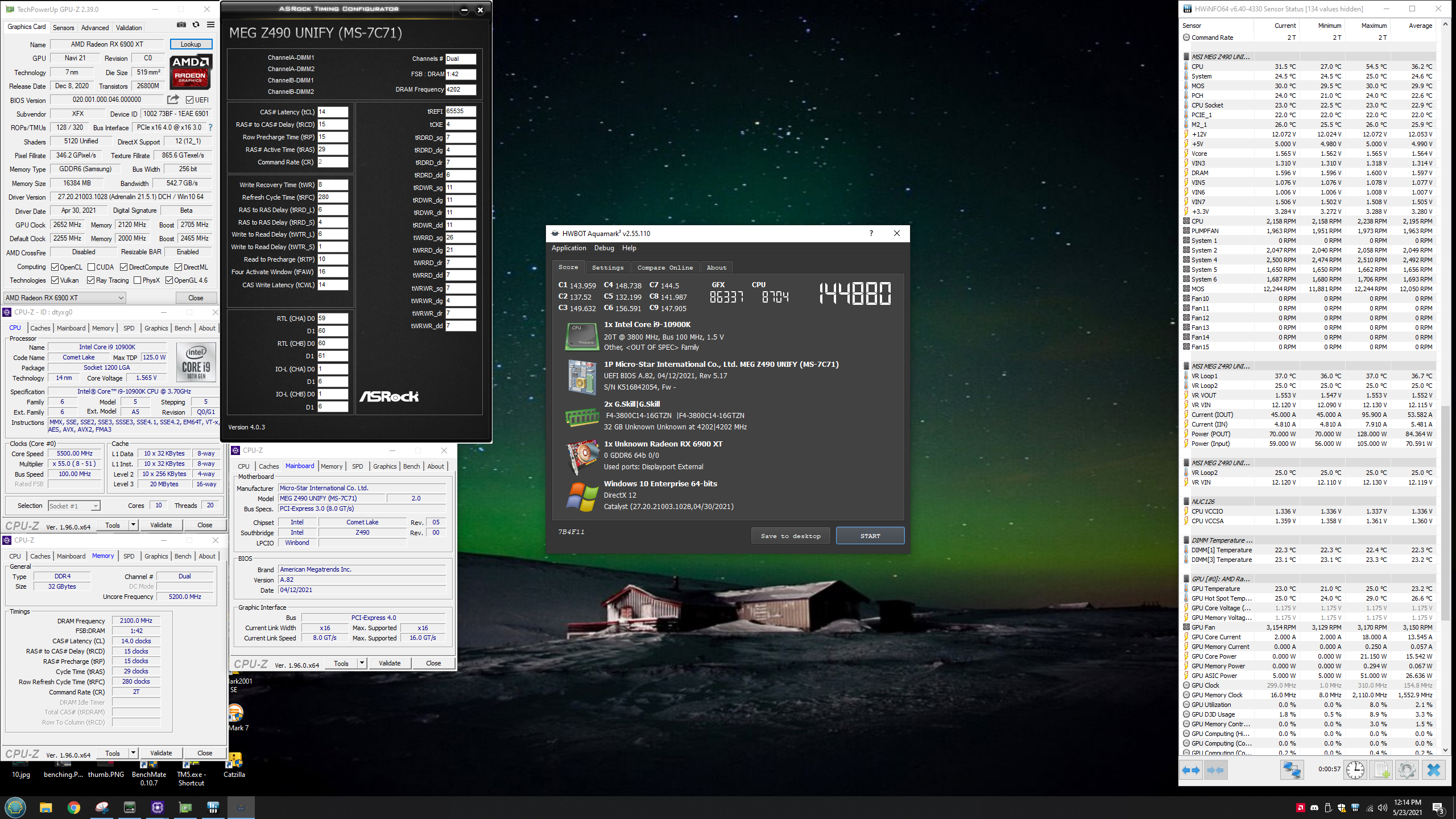
Task: Click HWiNFO clock reset timer icon
Action: click(1355, 770)
